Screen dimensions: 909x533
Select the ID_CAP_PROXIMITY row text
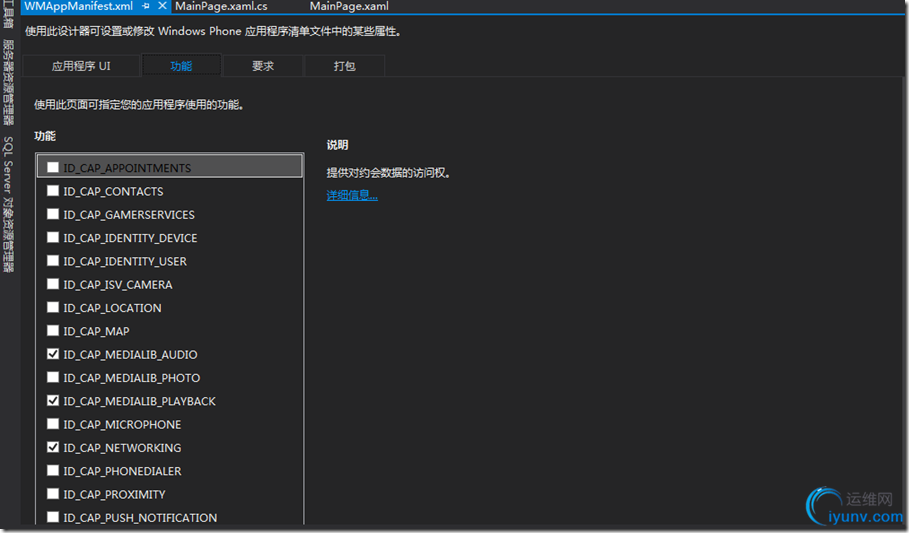pos(114,495)
